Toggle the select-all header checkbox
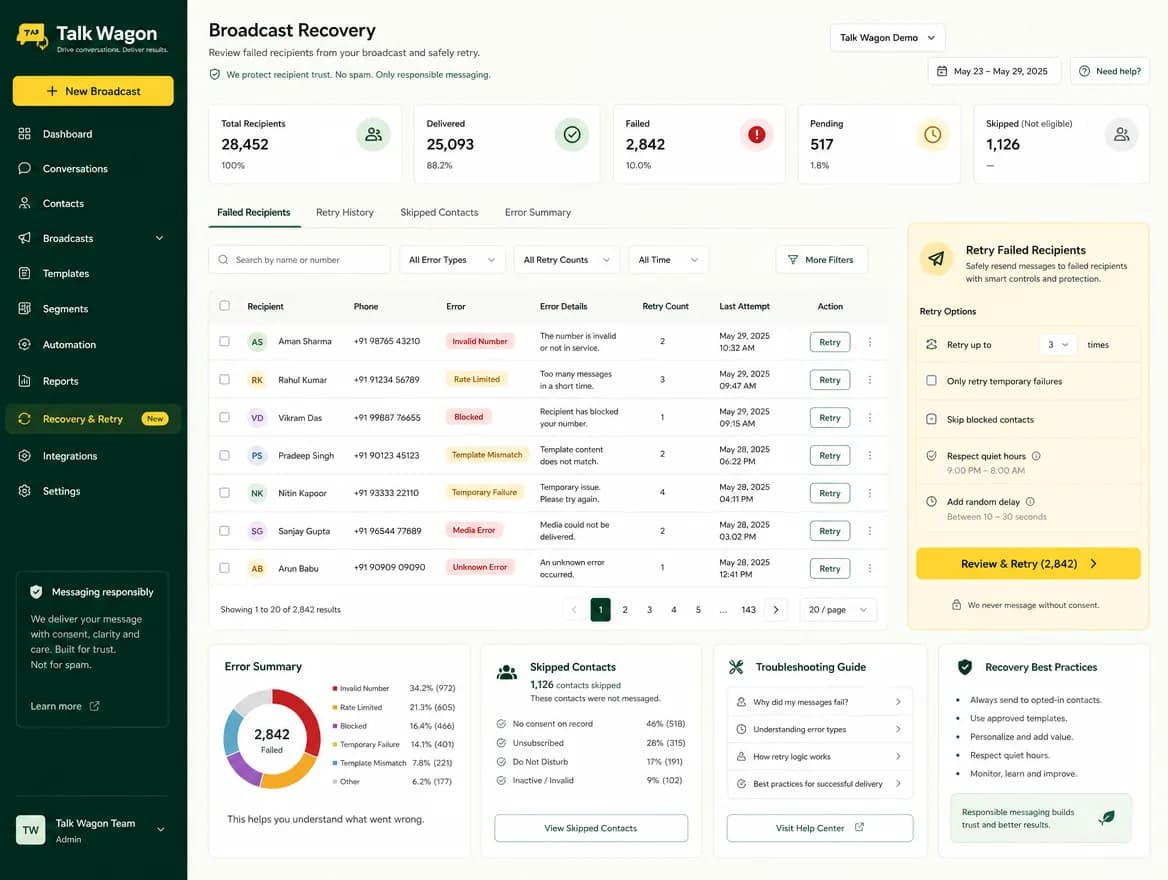Image resolution: width=1168 pixels, height=880 pixels. tap(224, 306)
